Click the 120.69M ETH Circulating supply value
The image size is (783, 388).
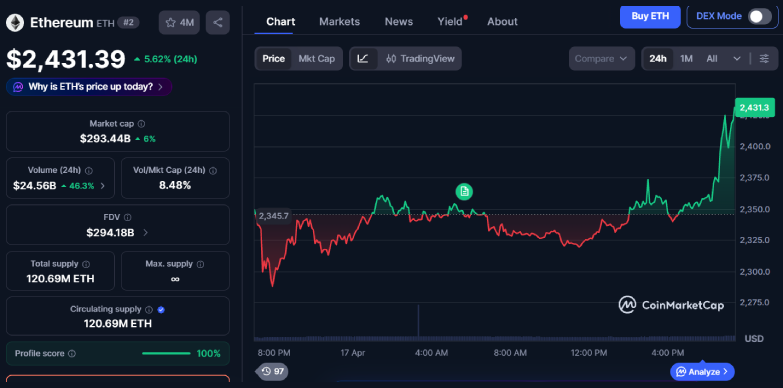click(x=118, y=324)
